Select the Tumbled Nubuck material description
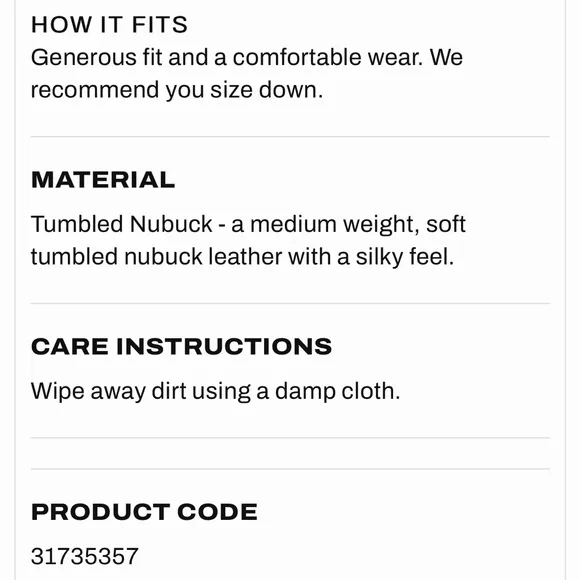Screen dimensions: 580x580 [x=248, y=240]
